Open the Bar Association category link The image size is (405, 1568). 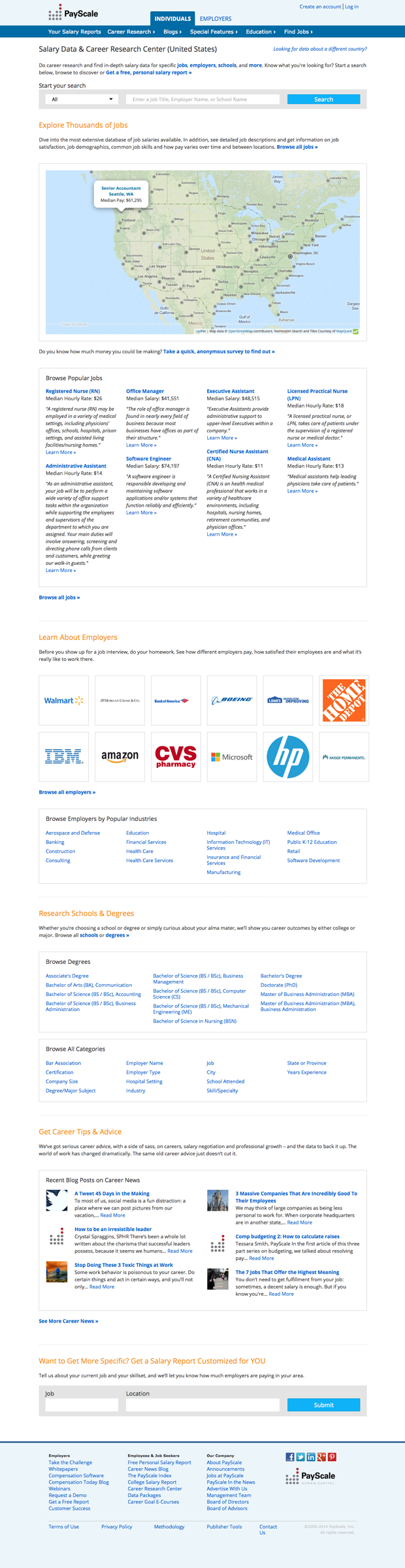(x=63, y=1063)
